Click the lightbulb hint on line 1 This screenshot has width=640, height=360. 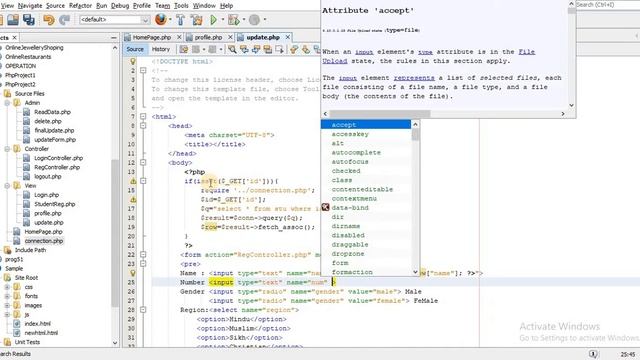tap(133, 61)
